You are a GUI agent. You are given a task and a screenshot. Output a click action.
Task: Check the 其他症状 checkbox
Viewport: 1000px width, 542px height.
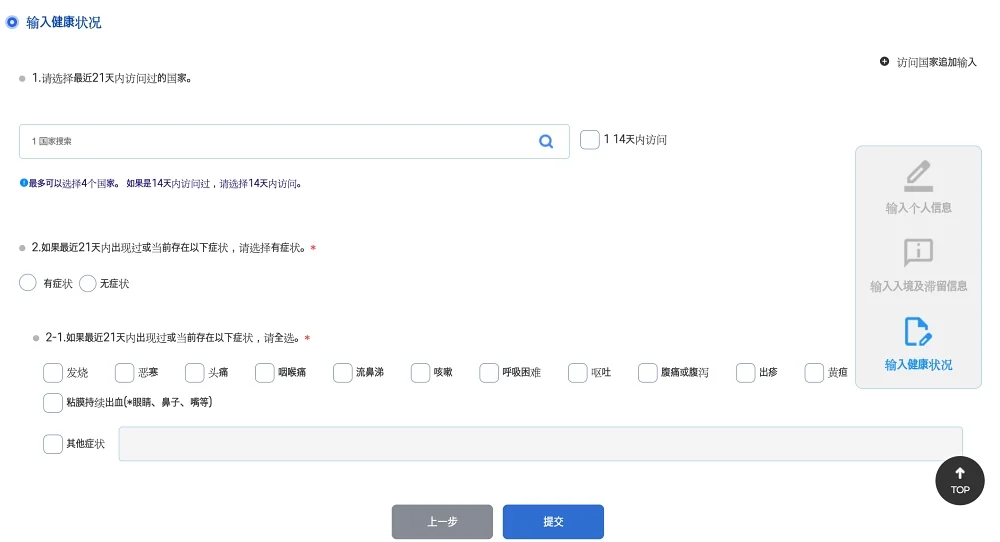53,444
